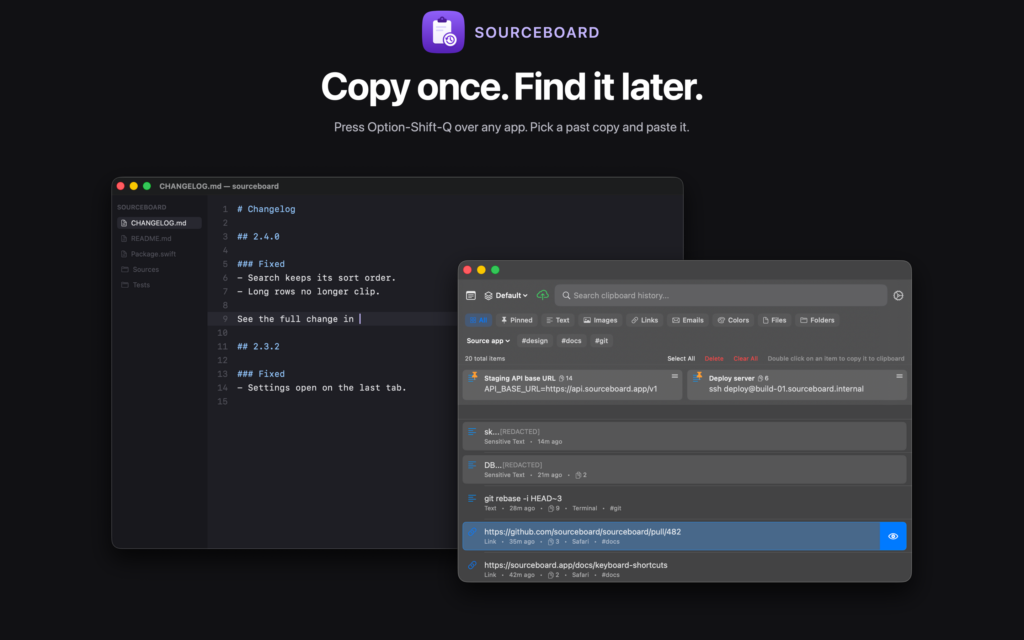Filter by the #git tag chip
This screenshot has height=640, width=1024.
(601, 340)
